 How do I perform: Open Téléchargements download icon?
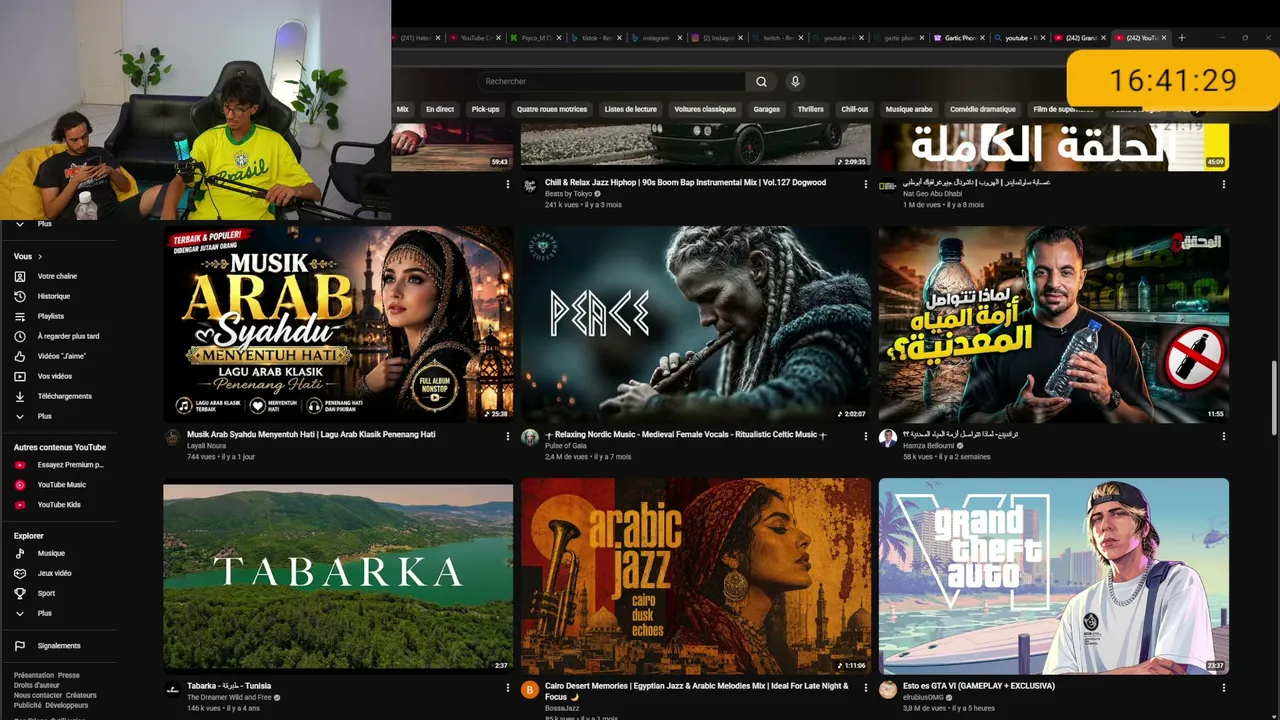click(20, 396)
